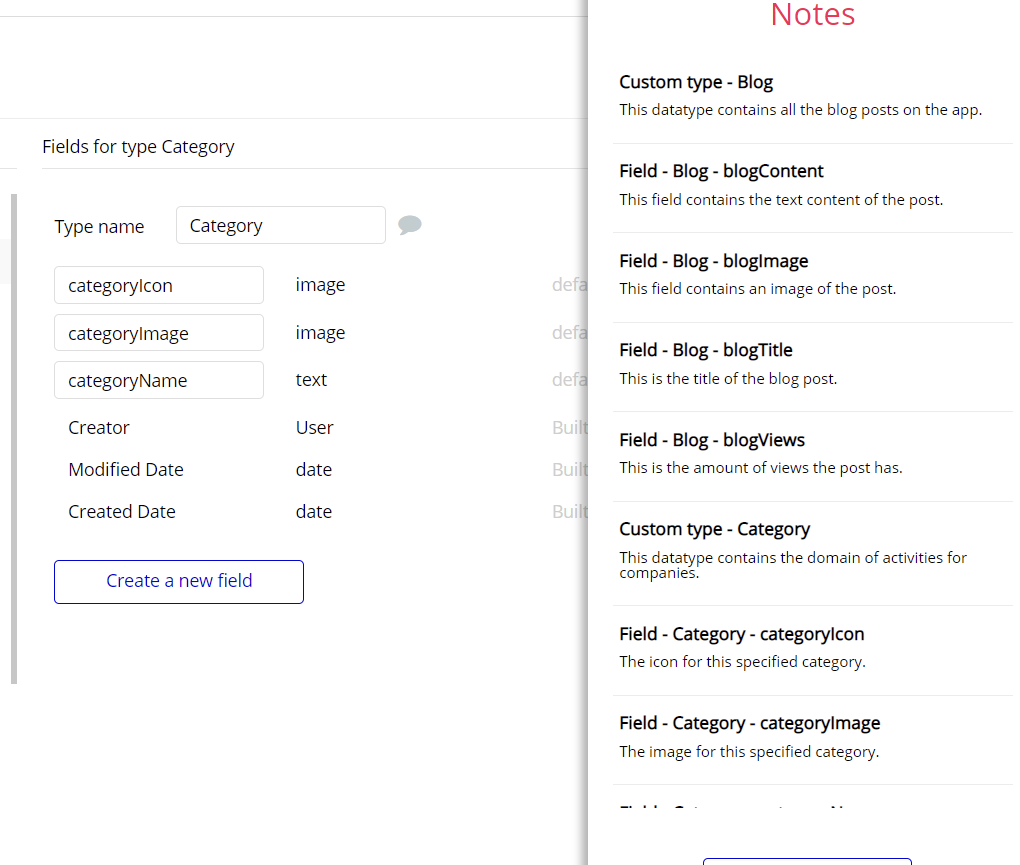Viewport: 1020px width, 865px height.
Task: Select the categoryIcon field name box
Action: tap(159, 285)
